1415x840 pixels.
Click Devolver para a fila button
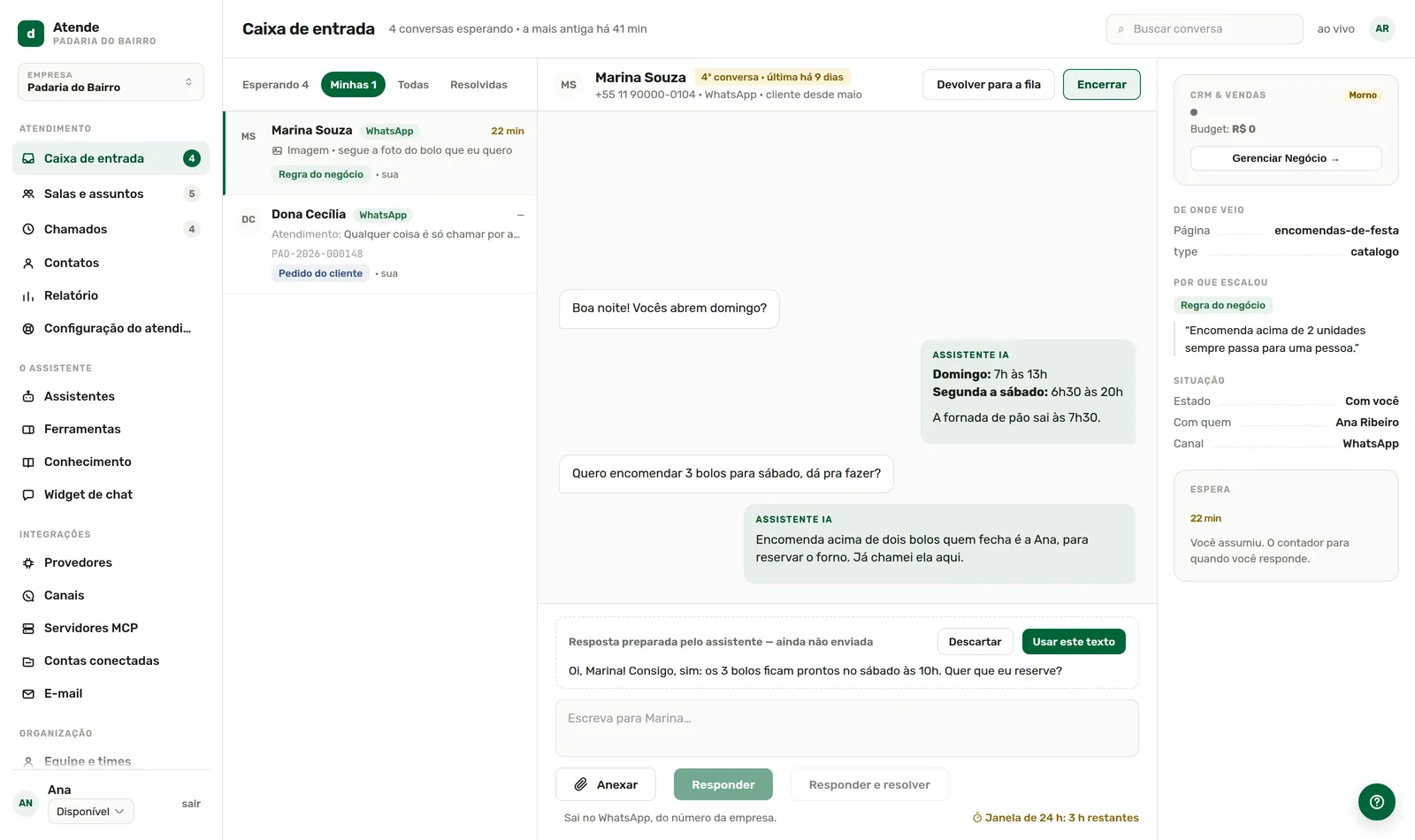[x=989, y=85]
